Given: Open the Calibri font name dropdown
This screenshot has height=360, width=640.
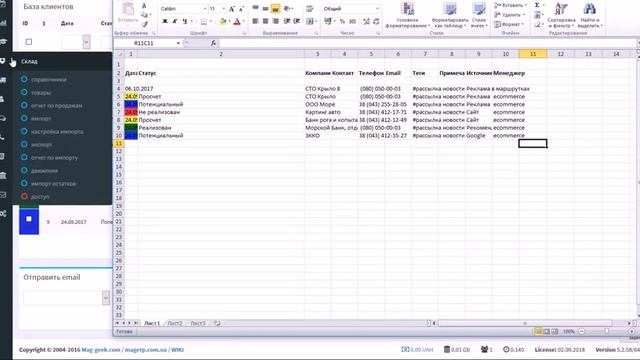Looking at the screenshot, I should (205, 9).
